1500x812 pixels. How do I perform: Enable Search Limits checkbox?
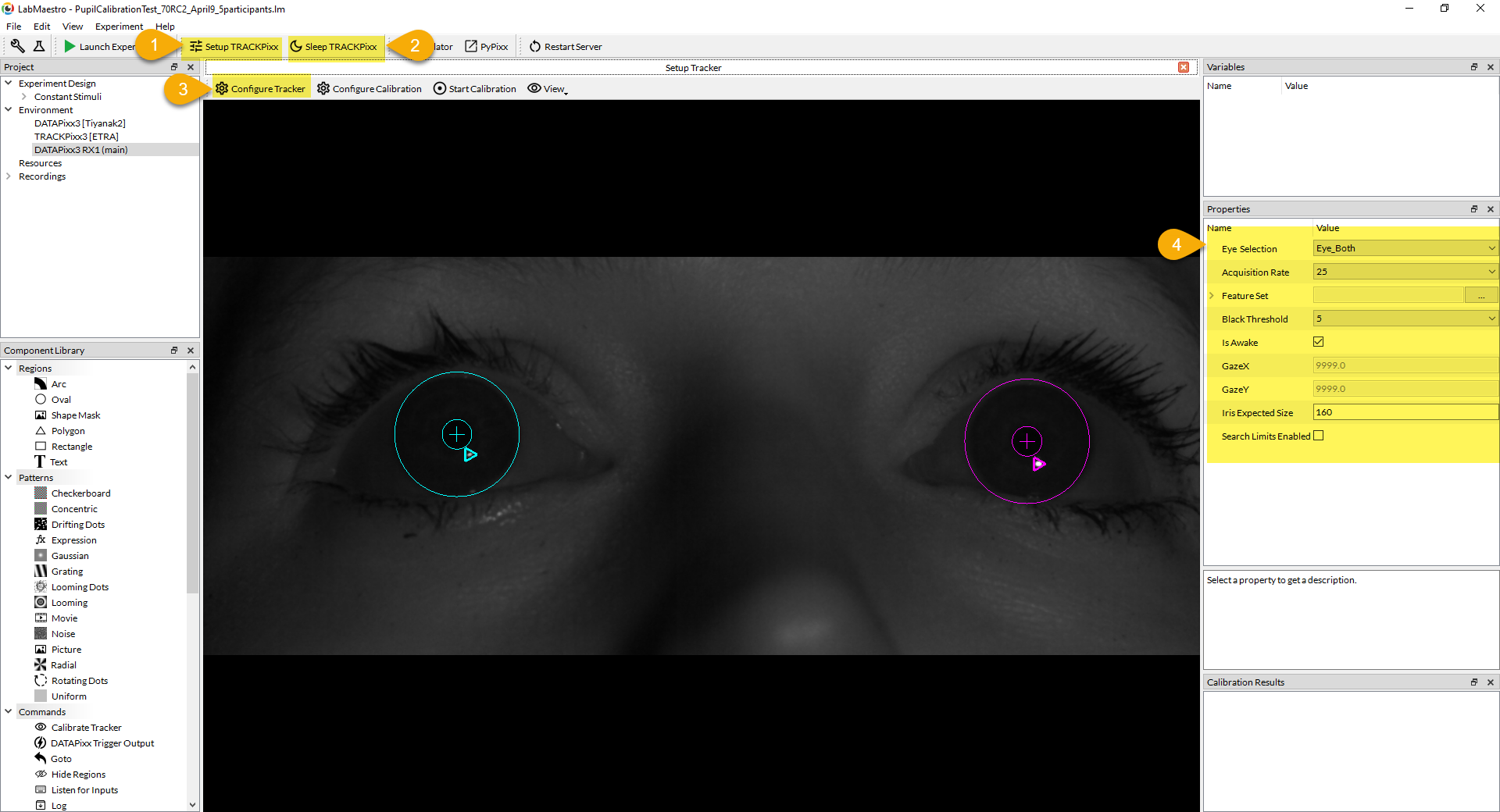tap(1319, 436)
